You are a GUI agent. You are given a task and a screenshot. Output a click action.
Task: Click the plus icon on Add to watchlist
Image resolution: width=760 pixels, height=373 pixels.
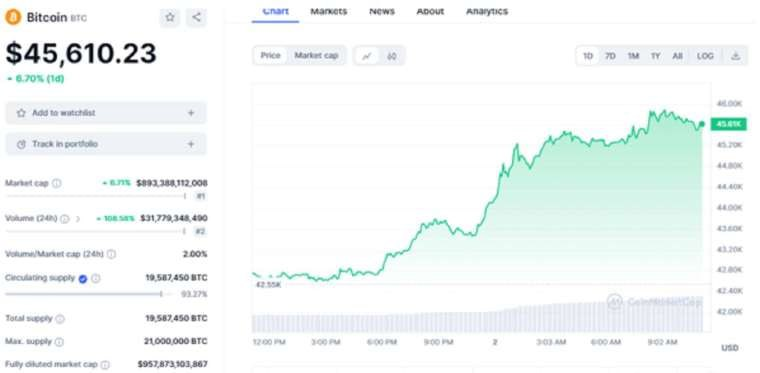pyautogui.click(x=191, y=113)
